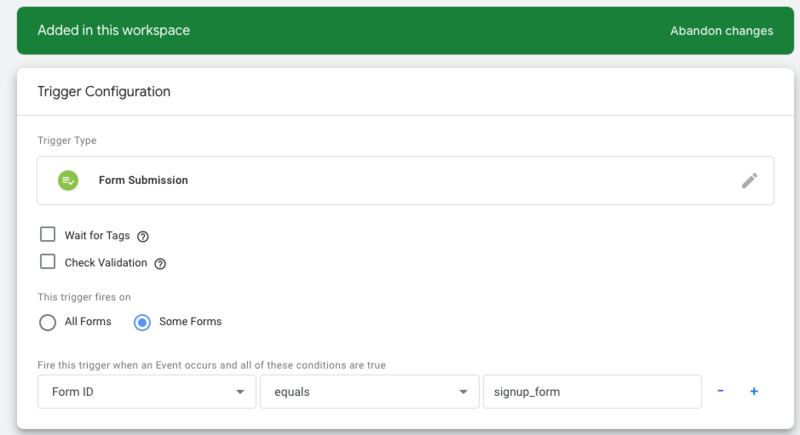Select the Some Forms radio button
Viewport: 800px width, 435px height.
point(142,322)
